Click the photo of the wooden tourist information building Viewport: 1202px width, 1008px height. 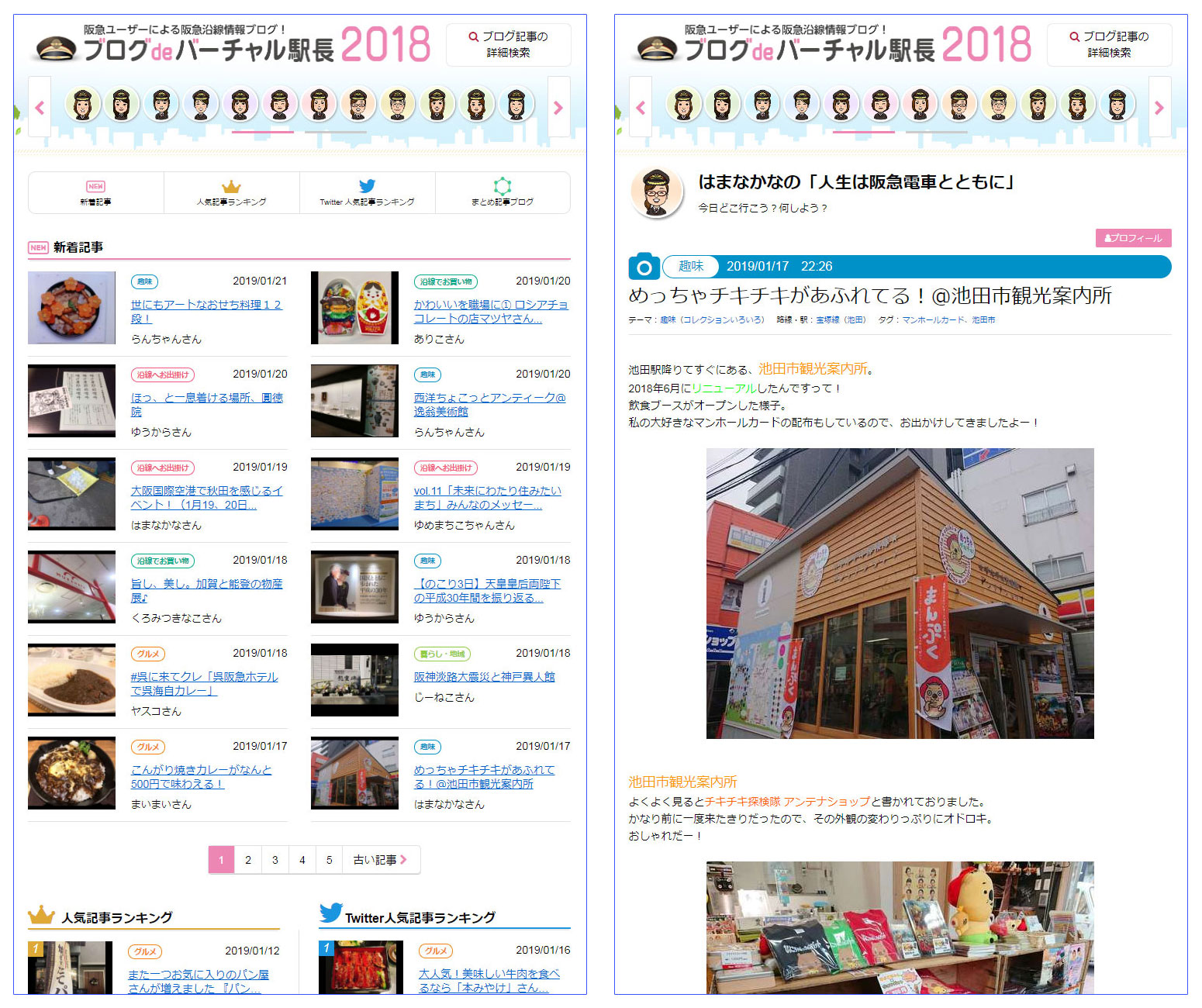coord(900,593)
